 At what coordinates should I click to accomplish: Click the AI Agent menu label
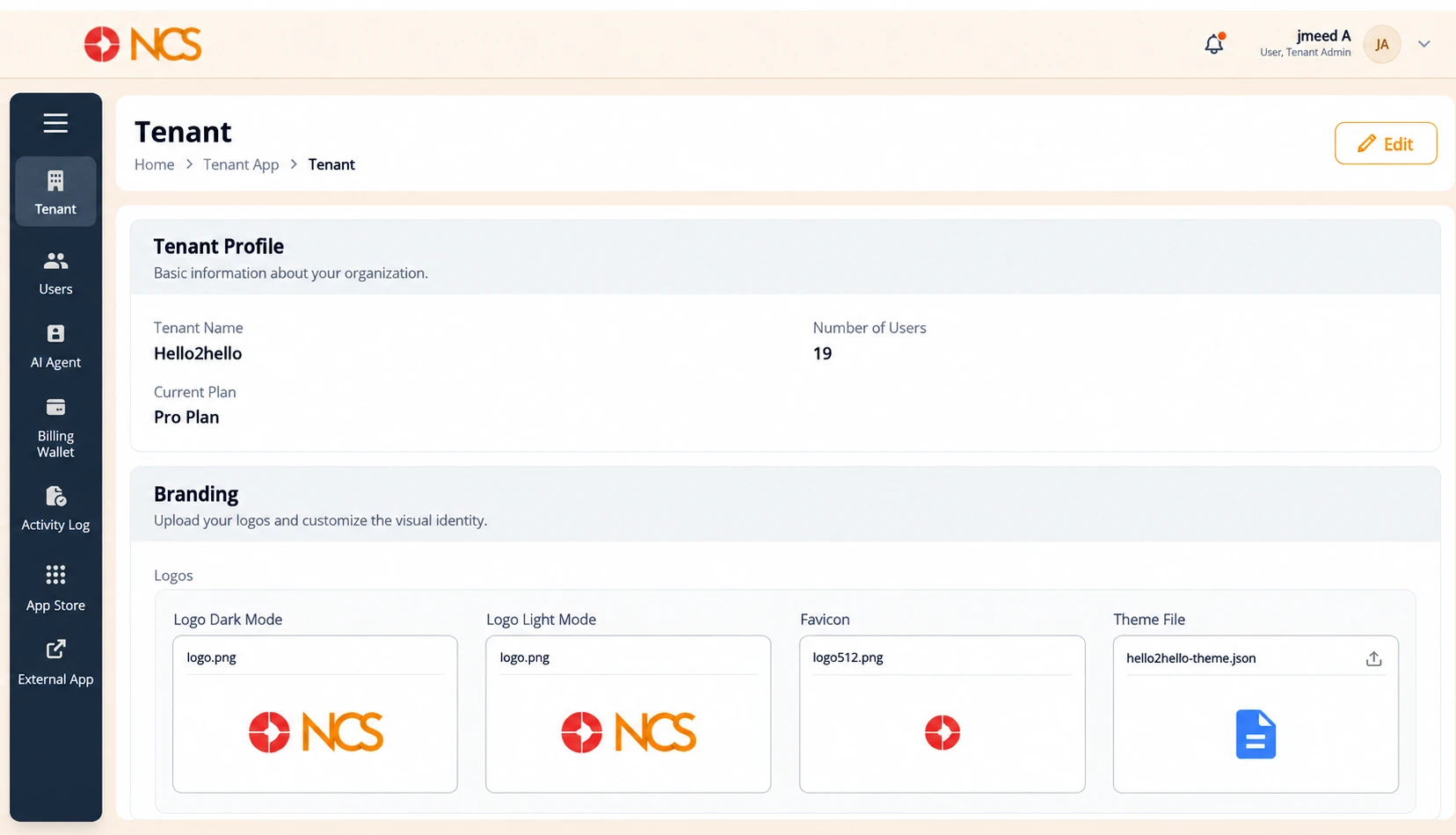pyautogui.click(x=55, y=362)
